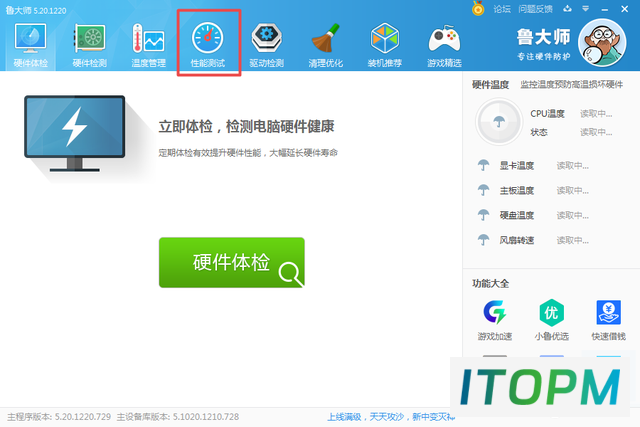Click the 主板温度 text
The image size is (640, 427).
coord(517,191)
